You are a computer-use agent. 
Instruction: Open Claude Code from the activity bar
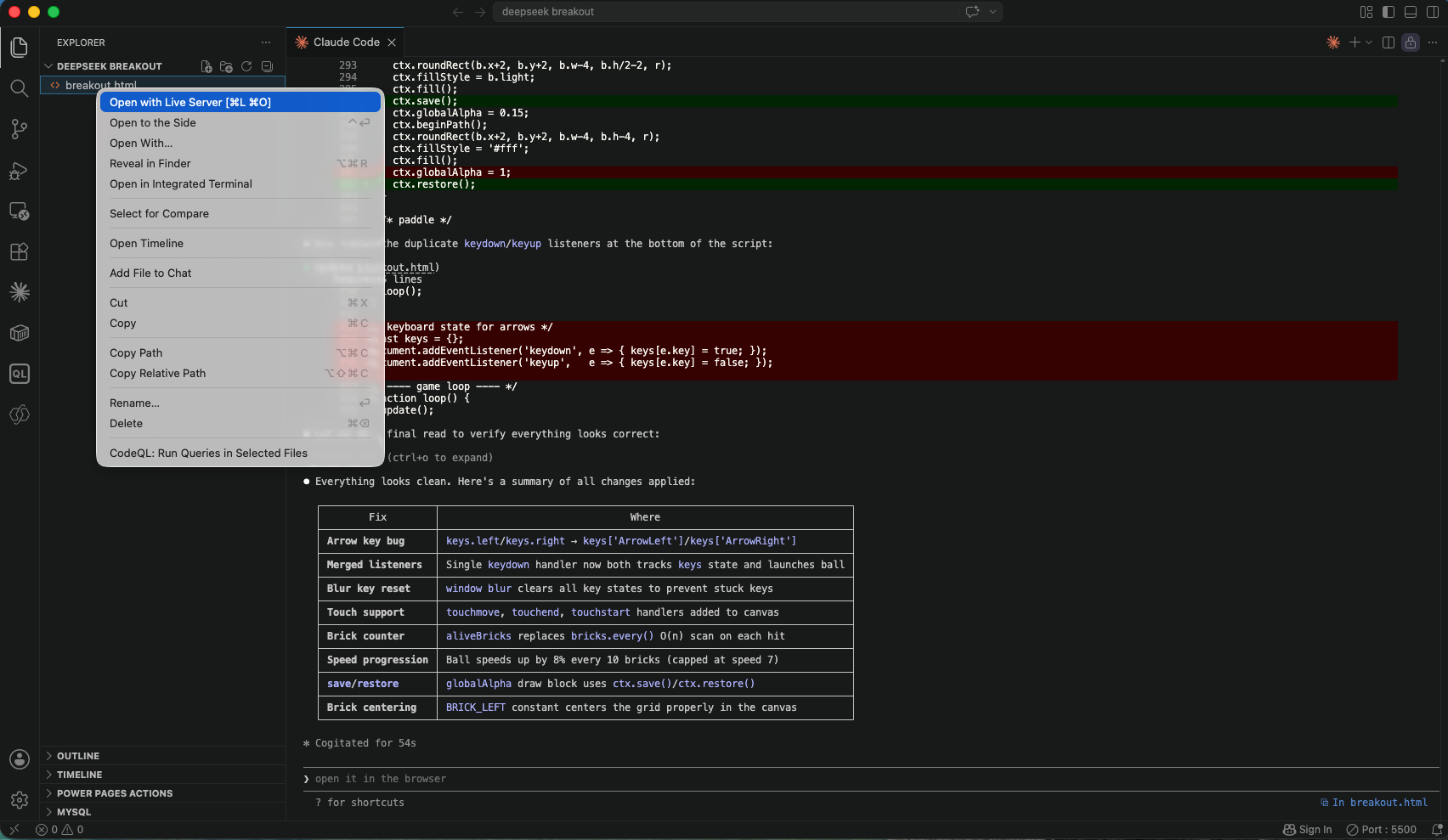point(19,292)
